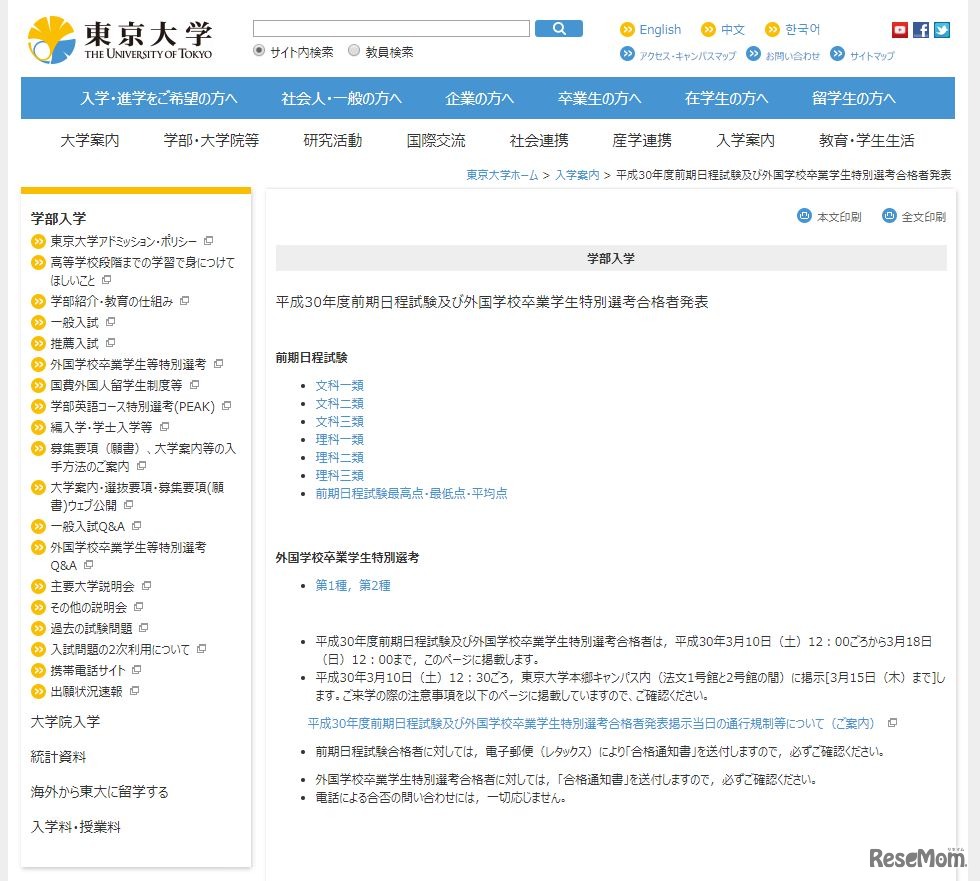Open アクセス・キャンパスマップ from the header
This screenshot has width=980, height=881.
(x=690, y=55)
